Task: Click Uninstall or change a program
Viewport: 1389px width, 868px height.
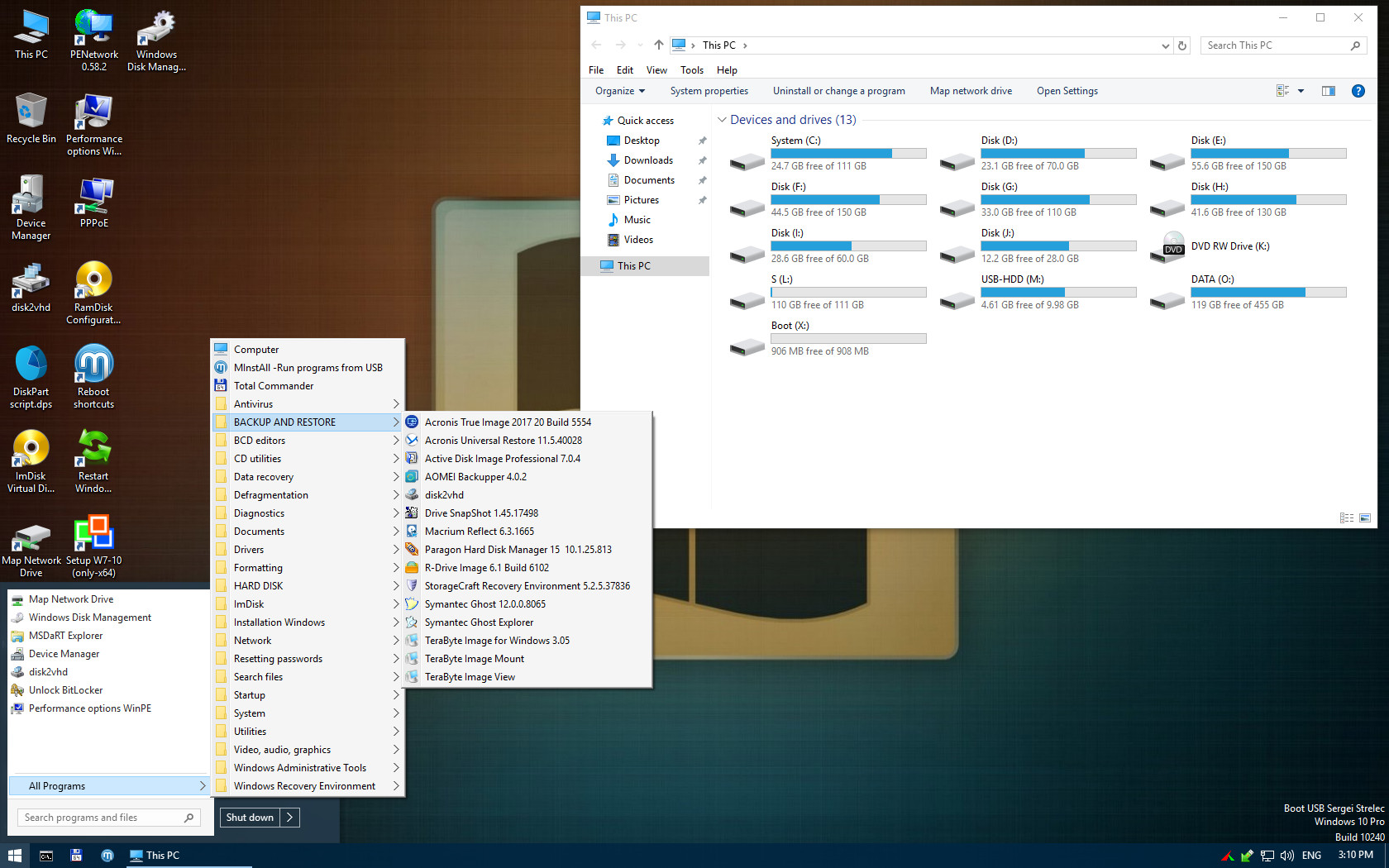Action: [839, 91]
